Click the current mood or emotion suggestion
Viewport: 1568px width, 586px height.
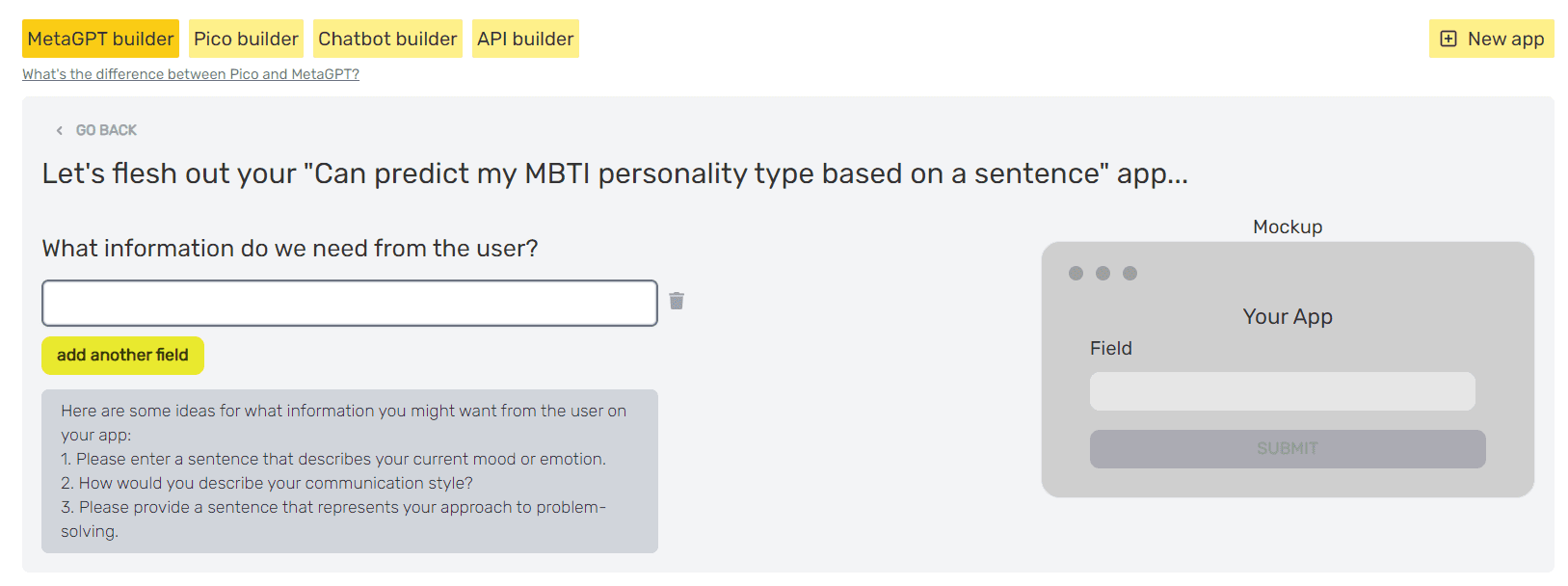[x=333, y=459]
